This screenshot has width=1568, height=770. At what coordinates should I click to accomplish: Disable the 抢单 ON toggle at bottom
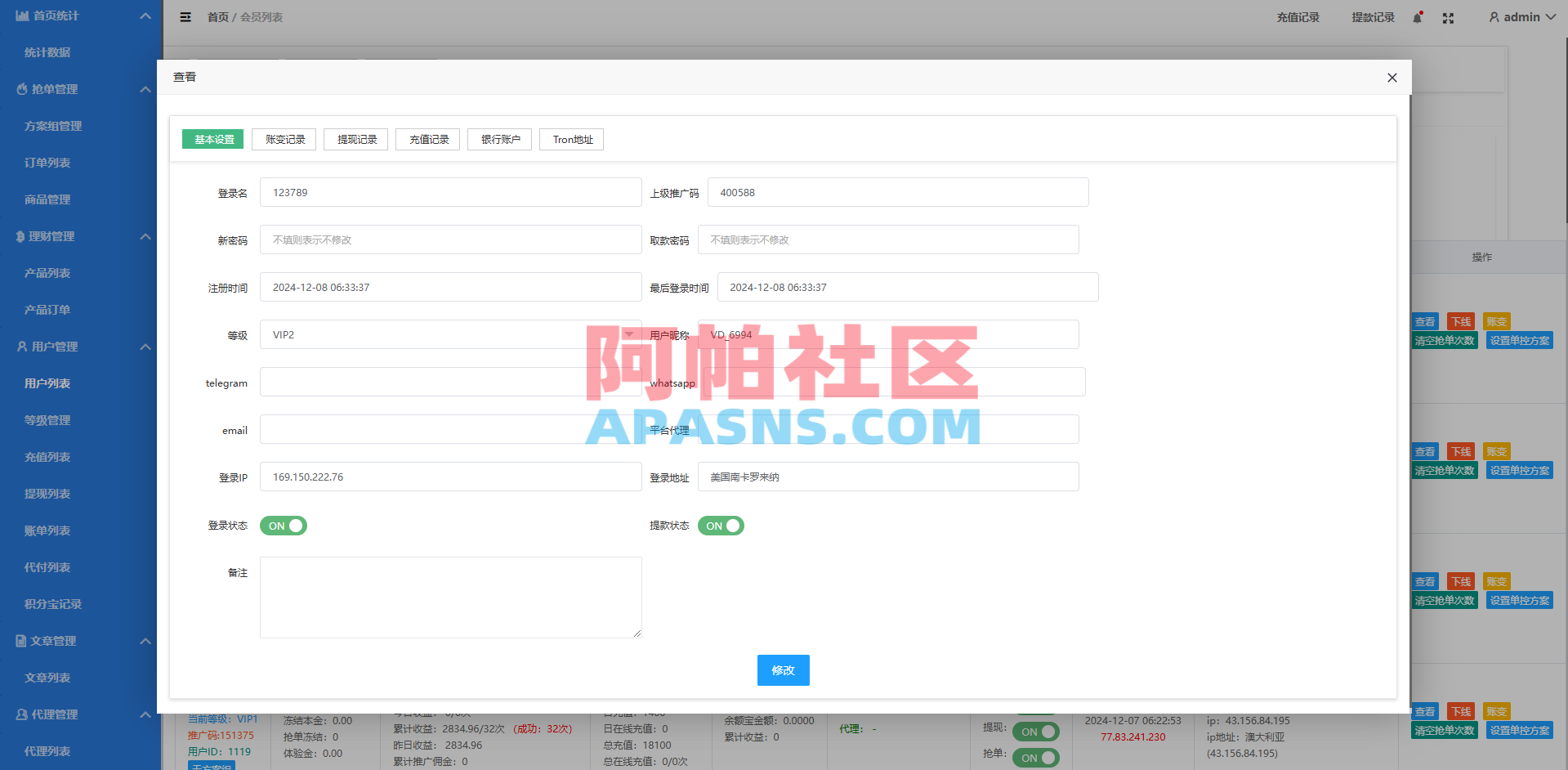click(x=1035, y=758)
